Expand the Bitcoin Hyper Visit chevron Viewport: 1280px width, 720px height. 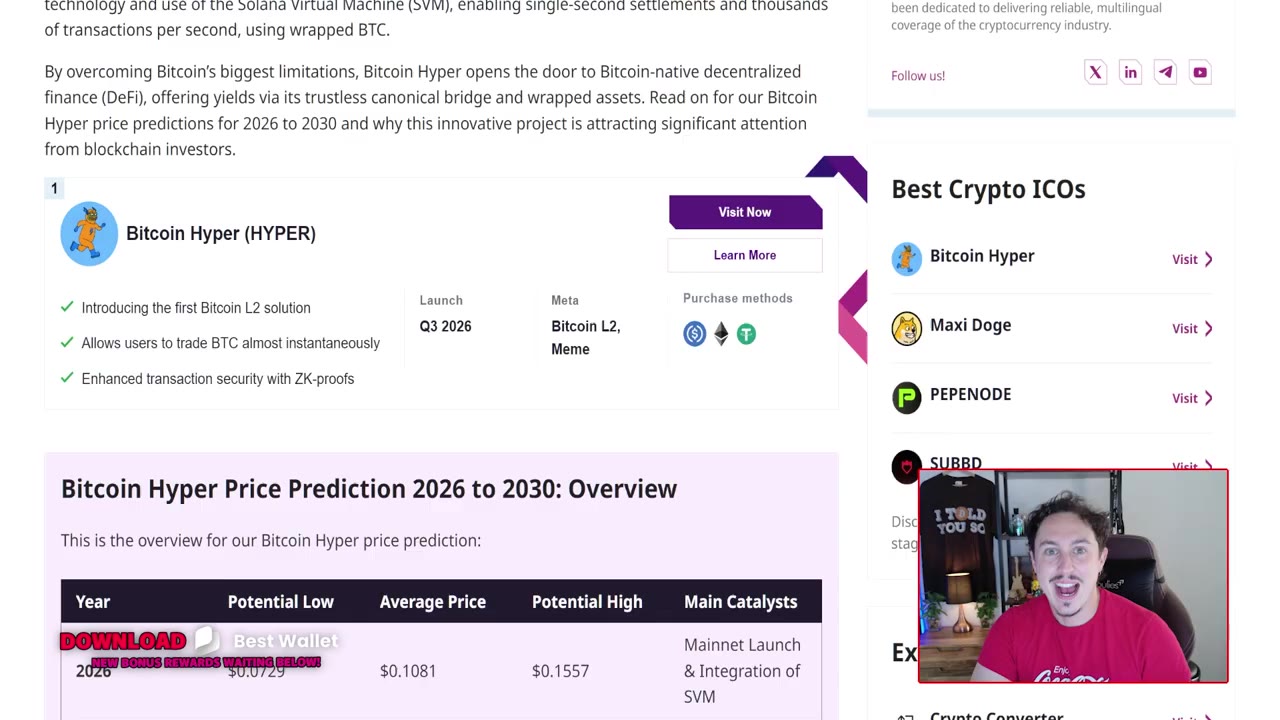pos(1208,259)
